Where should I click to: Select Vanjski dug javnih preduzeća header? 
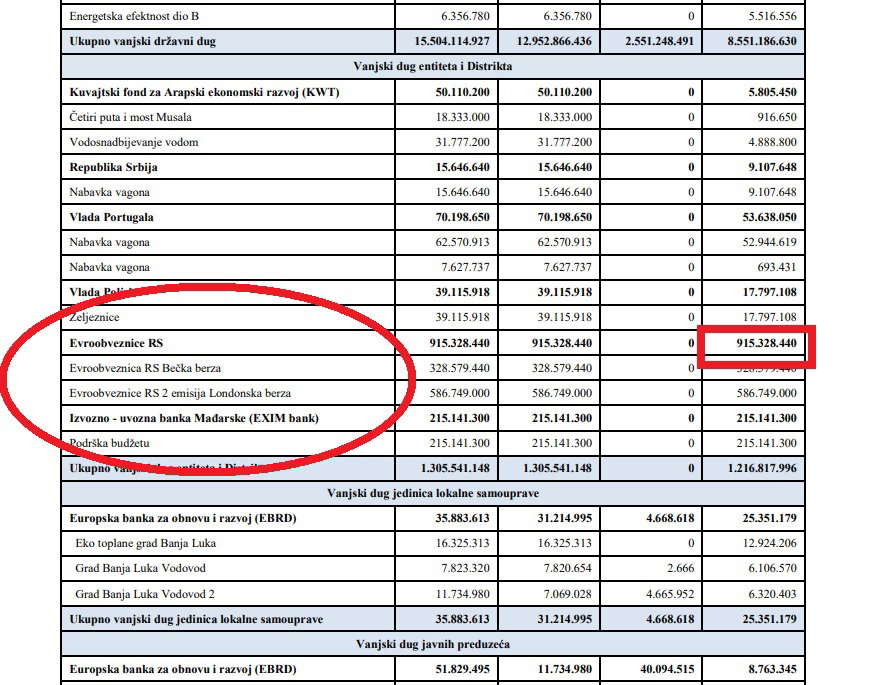433,644
